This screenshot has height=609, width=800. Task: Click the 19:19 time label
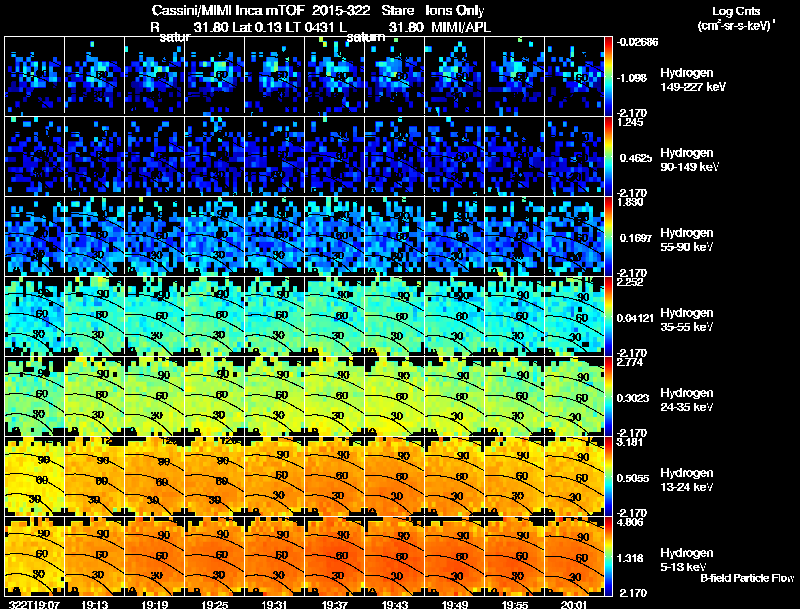point(155,604)
